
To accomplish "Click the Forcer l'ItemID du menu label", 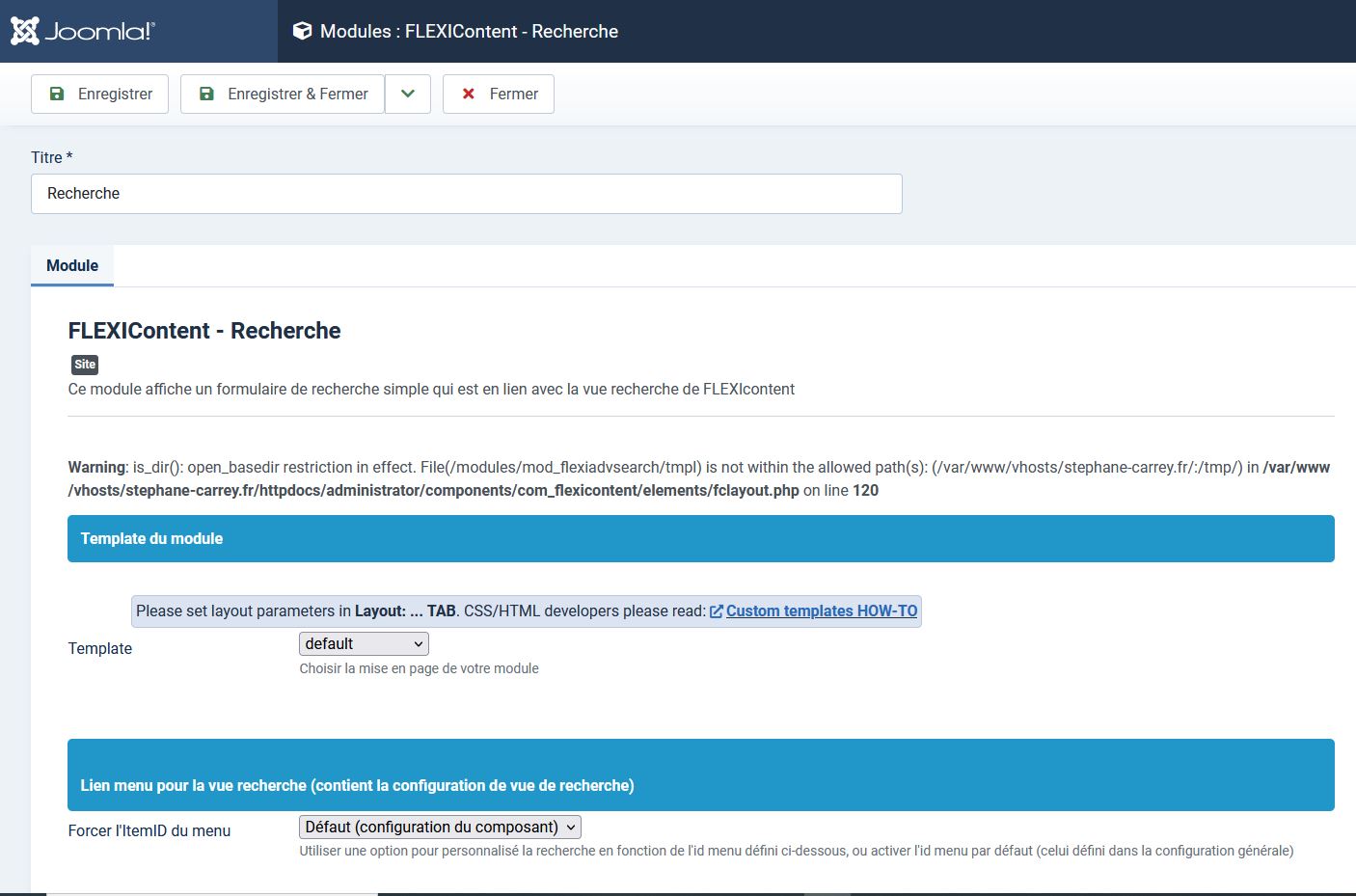I will (149, 830).
